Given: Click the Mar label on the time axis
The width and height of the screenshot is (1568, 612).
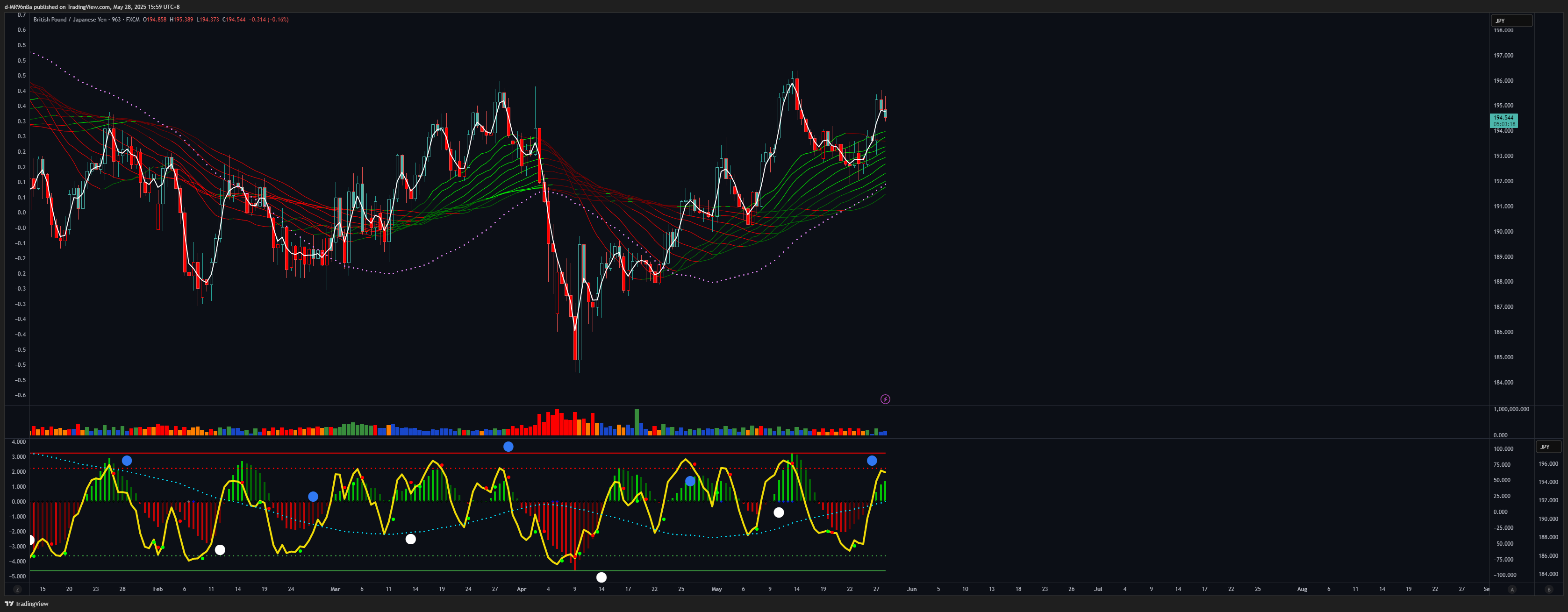Looking at the screenshot, I should tap(335, 589).
